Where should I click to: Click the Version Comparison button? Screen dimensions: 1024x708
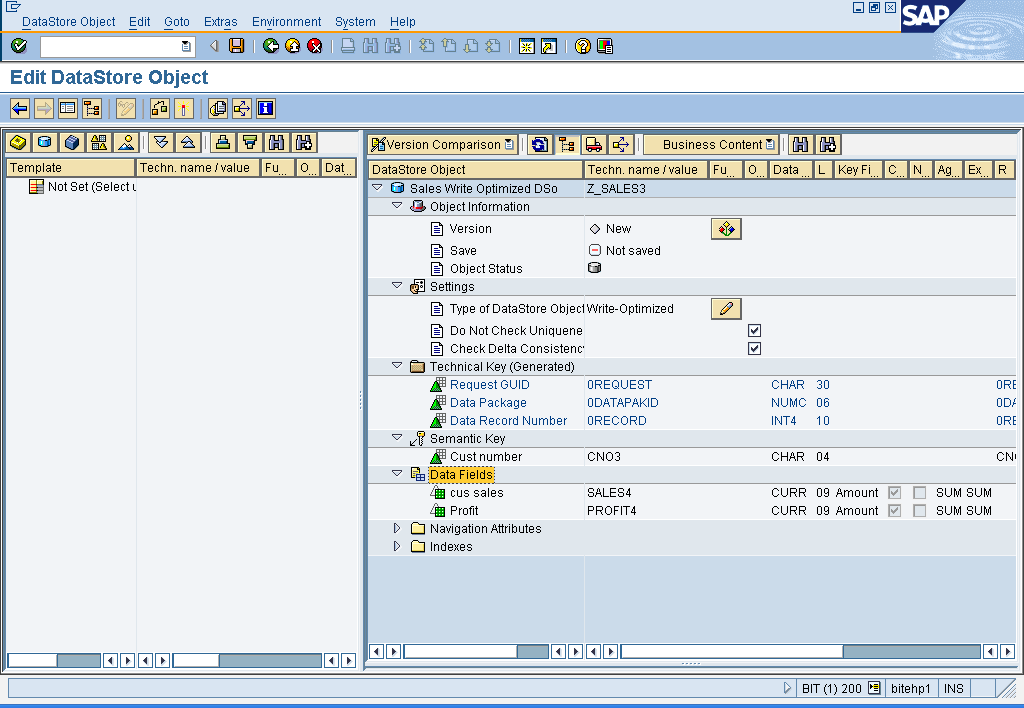coord(443,144)
